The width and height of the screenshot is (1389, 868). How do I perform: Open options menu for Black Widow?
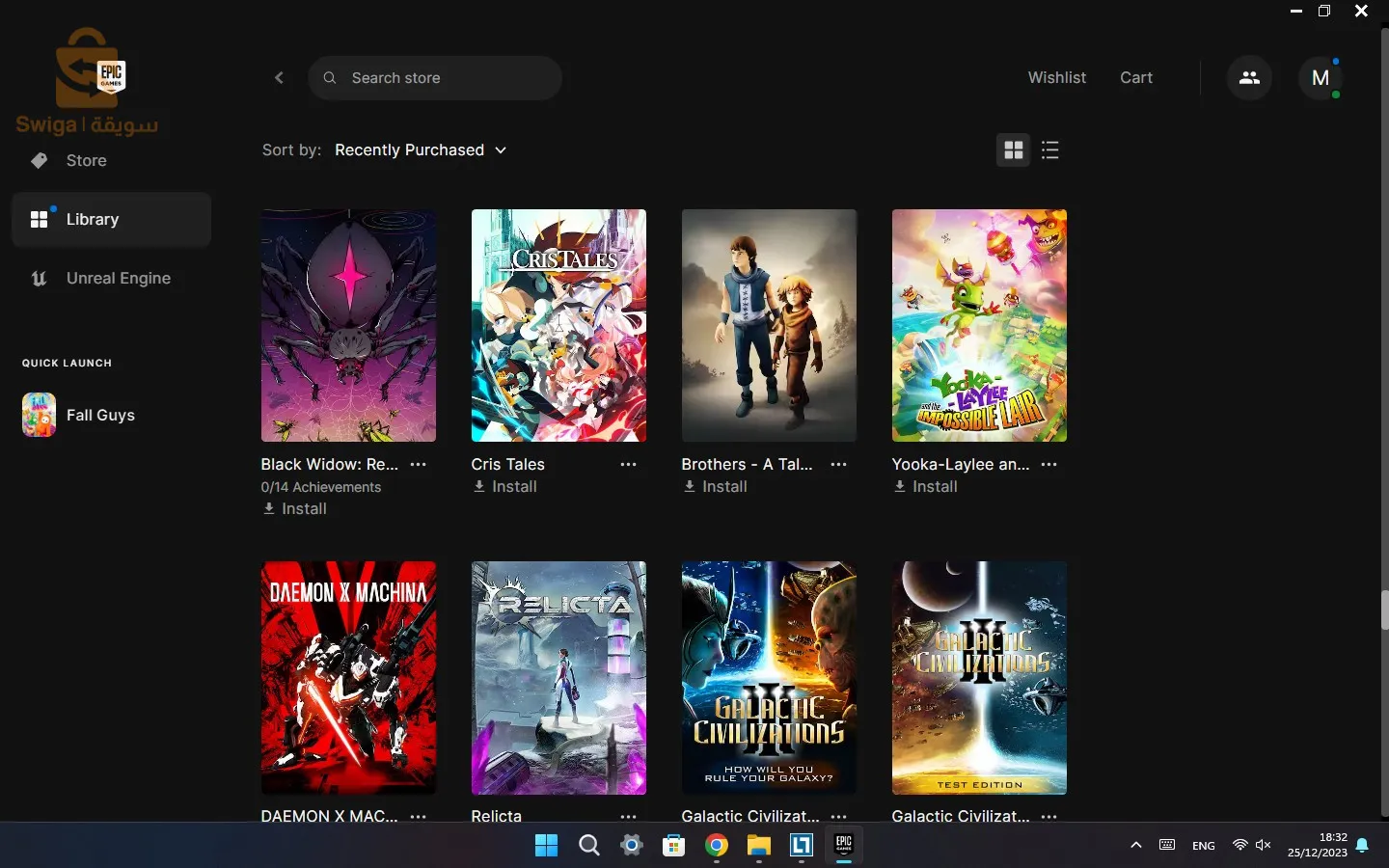(419, 465)
